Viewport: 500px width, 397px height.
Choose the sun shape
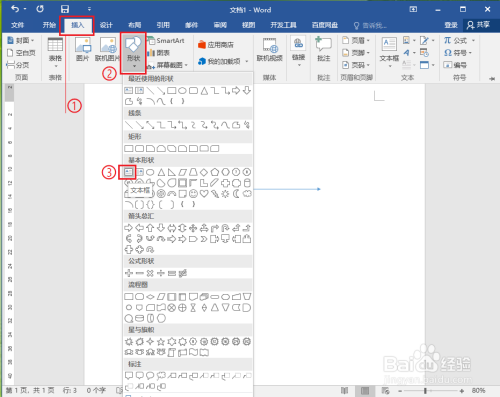tap(225, 194)
